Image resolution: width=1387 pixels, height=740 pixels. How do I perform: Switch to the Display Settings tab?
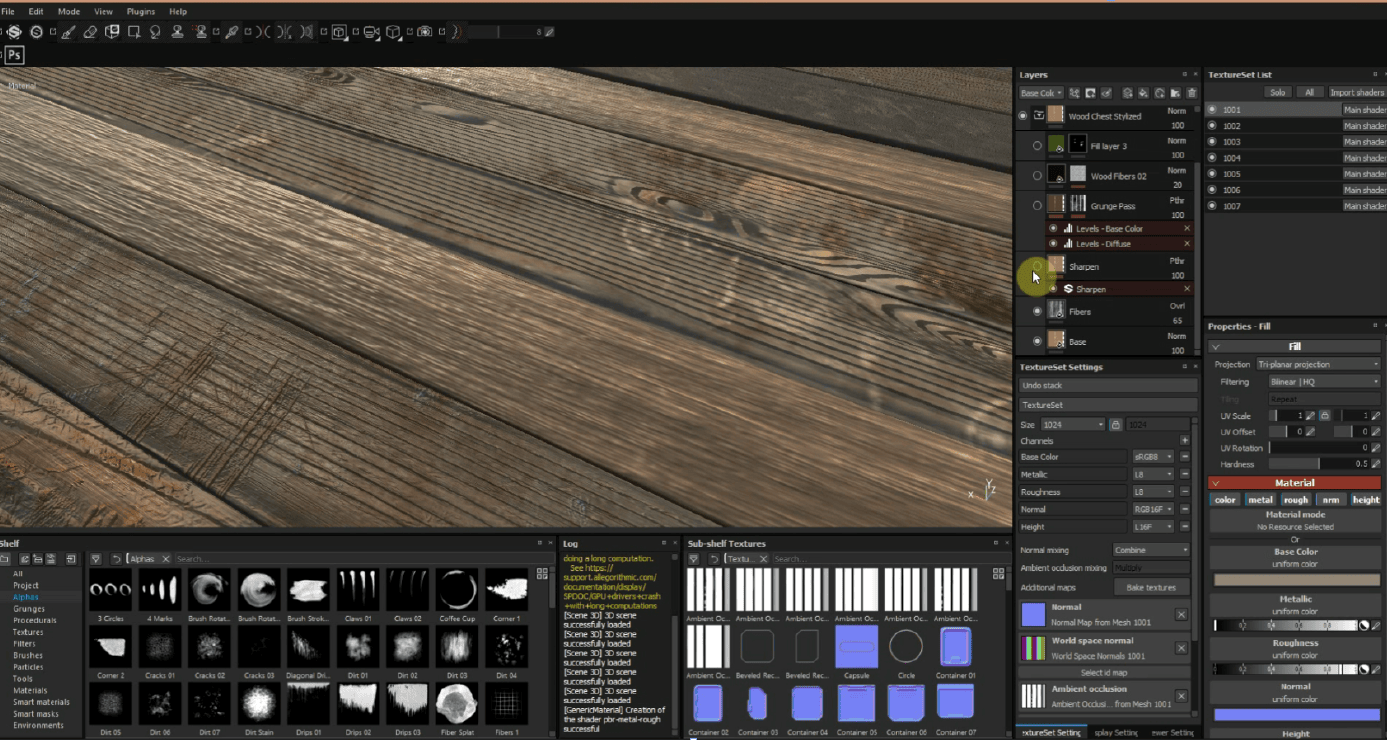tap(1116, 733)
